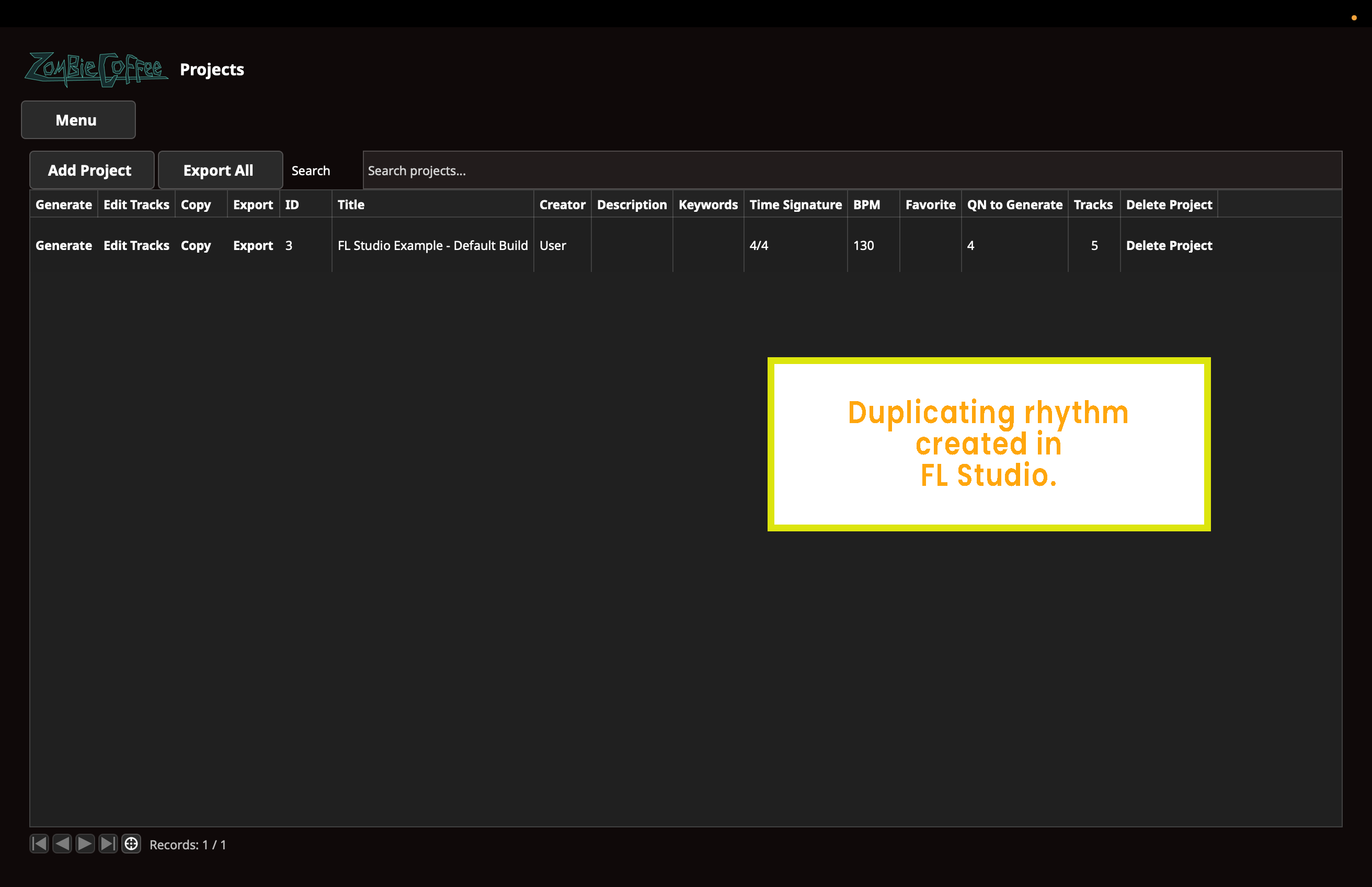Click the Description column header

click(632, 204)
